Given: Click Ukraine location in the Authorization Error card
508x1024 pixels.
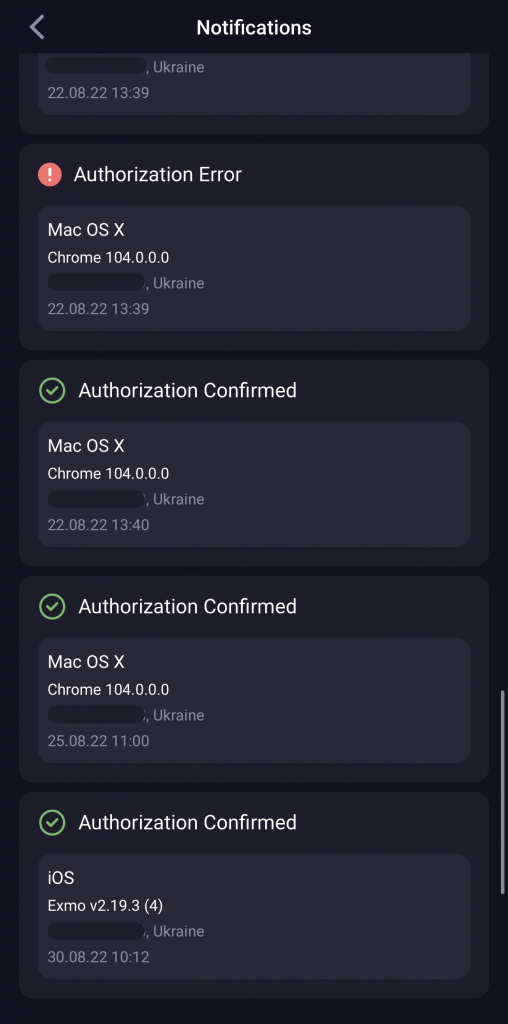Looking at the screenshot, I should click(179, 283).
